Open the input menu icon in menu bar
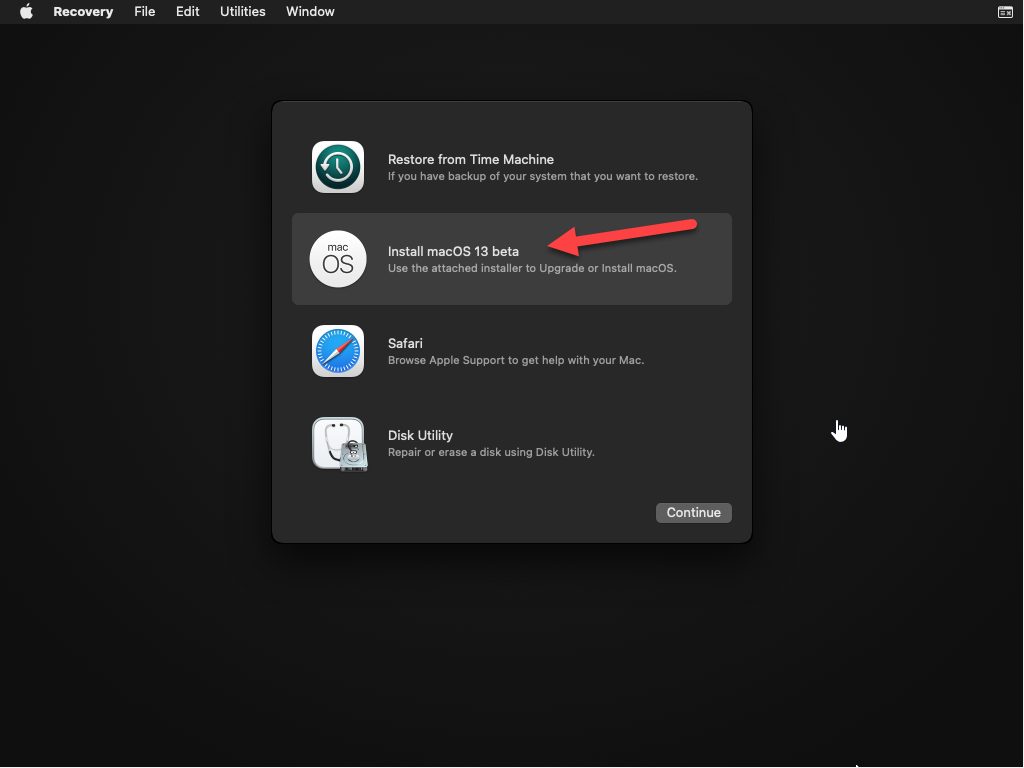The width and height of the screenshot is (1024, 768). click(x=1005, y=12)
